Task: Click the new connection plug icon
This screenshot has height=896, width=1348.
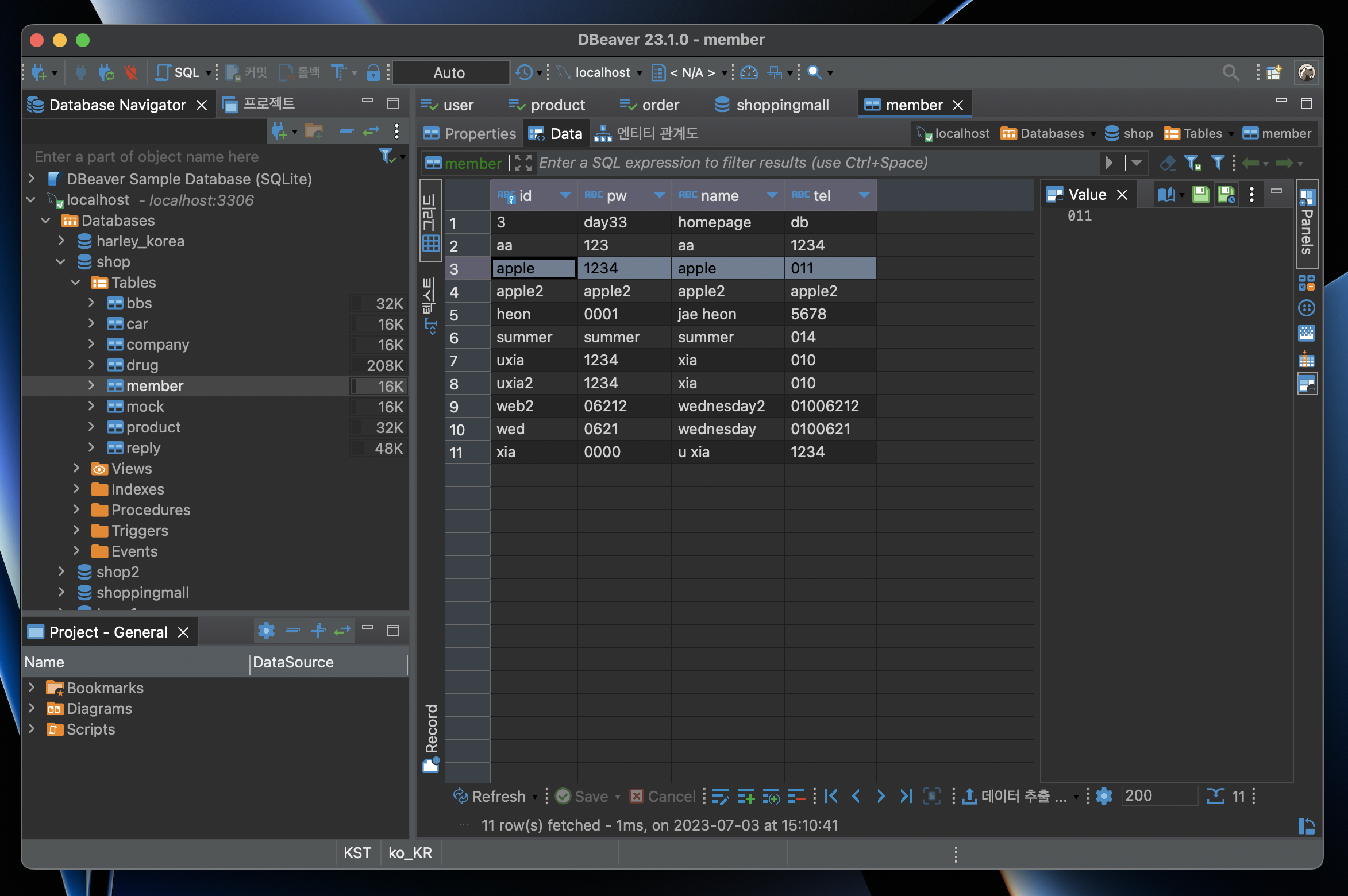Action: point(39,72)
